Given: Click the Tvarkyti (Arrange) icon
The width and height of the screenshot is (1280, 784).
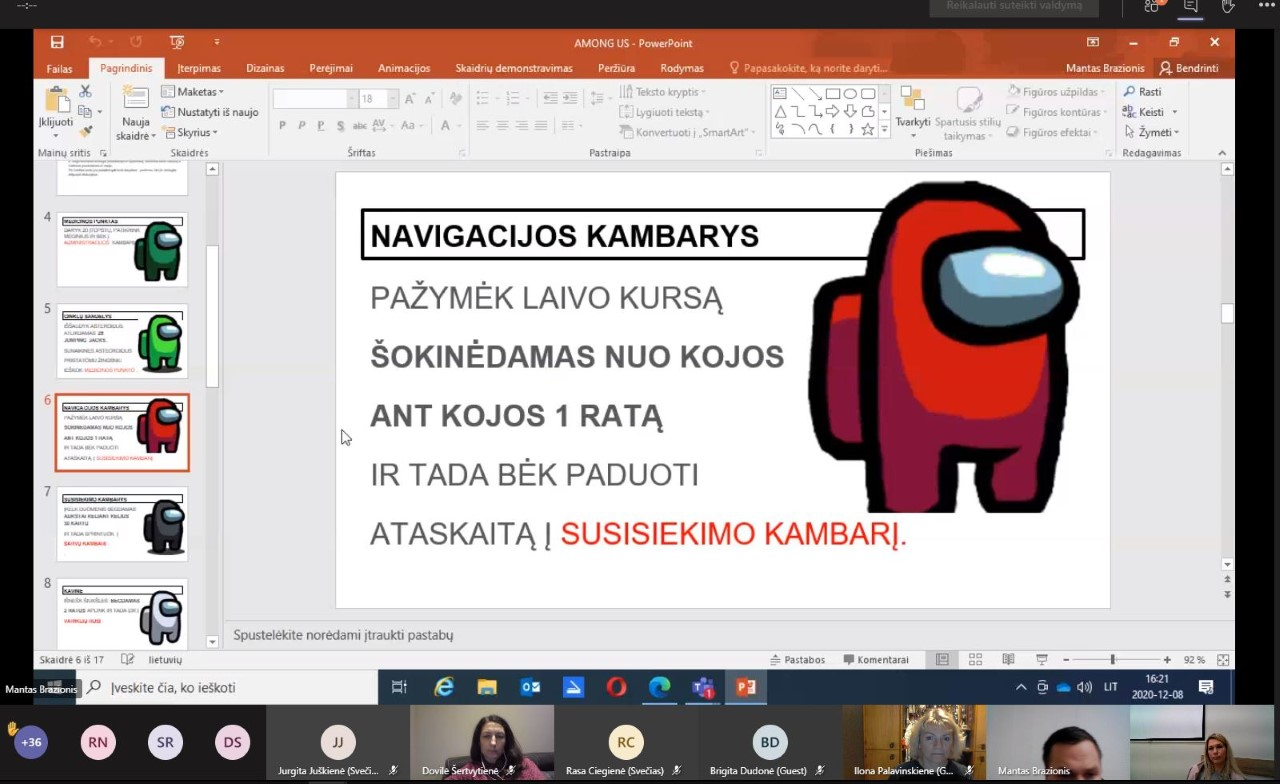Looking at the screenshot, I should 912,98.
